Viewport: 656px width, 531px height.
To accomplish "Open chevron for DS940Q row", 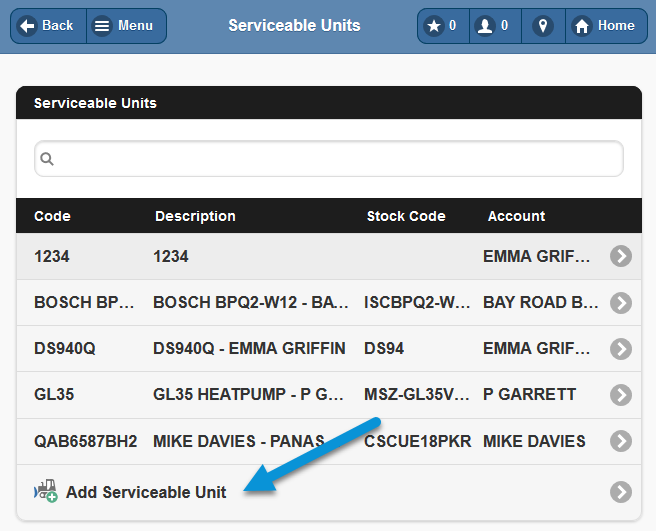I will pyautogui.click(x=621, y=349).
